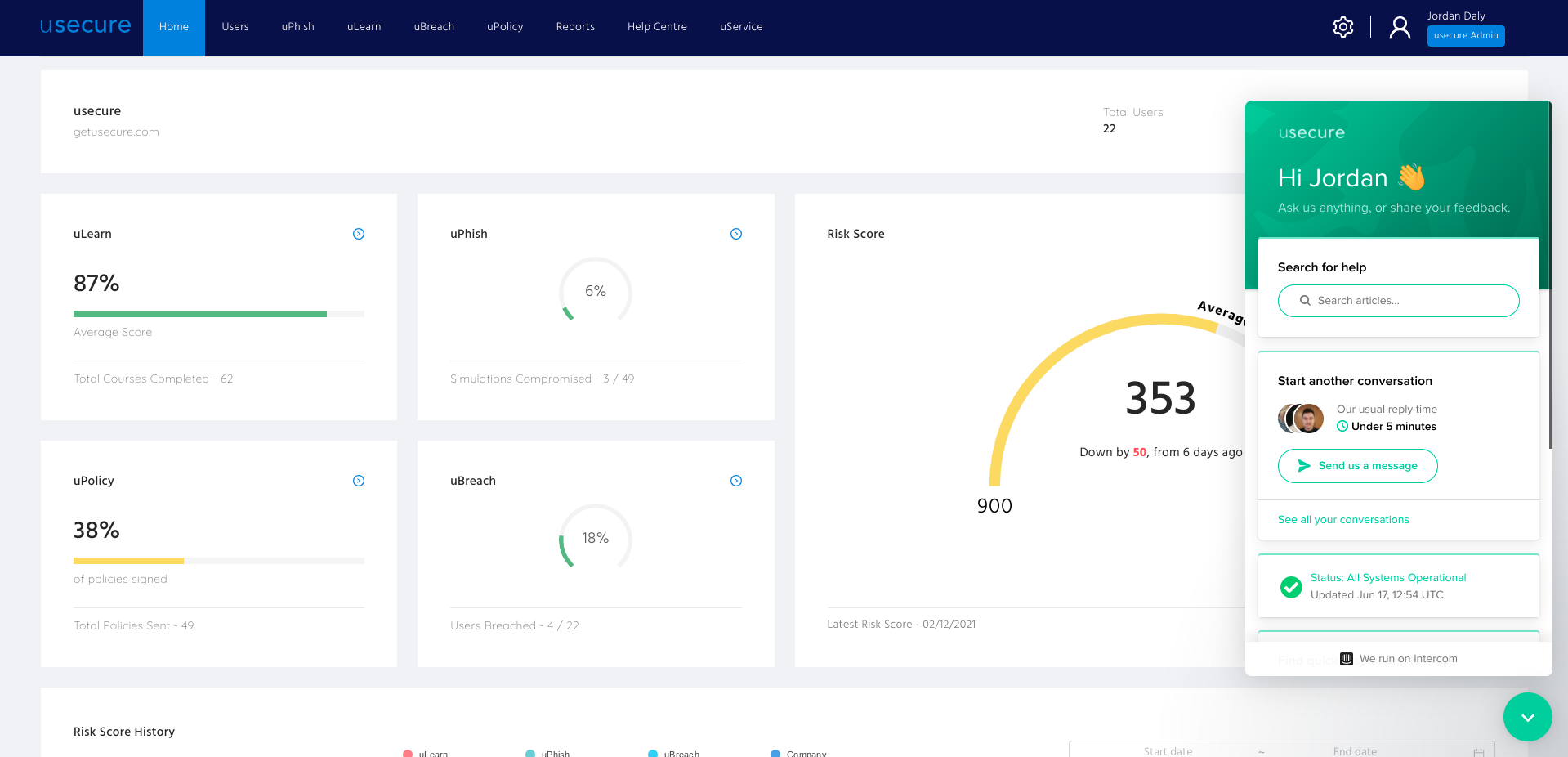This screenshot has height=757, width=1568.
Task: Open the uLearn navigation item
Action: tap(364, 27)
